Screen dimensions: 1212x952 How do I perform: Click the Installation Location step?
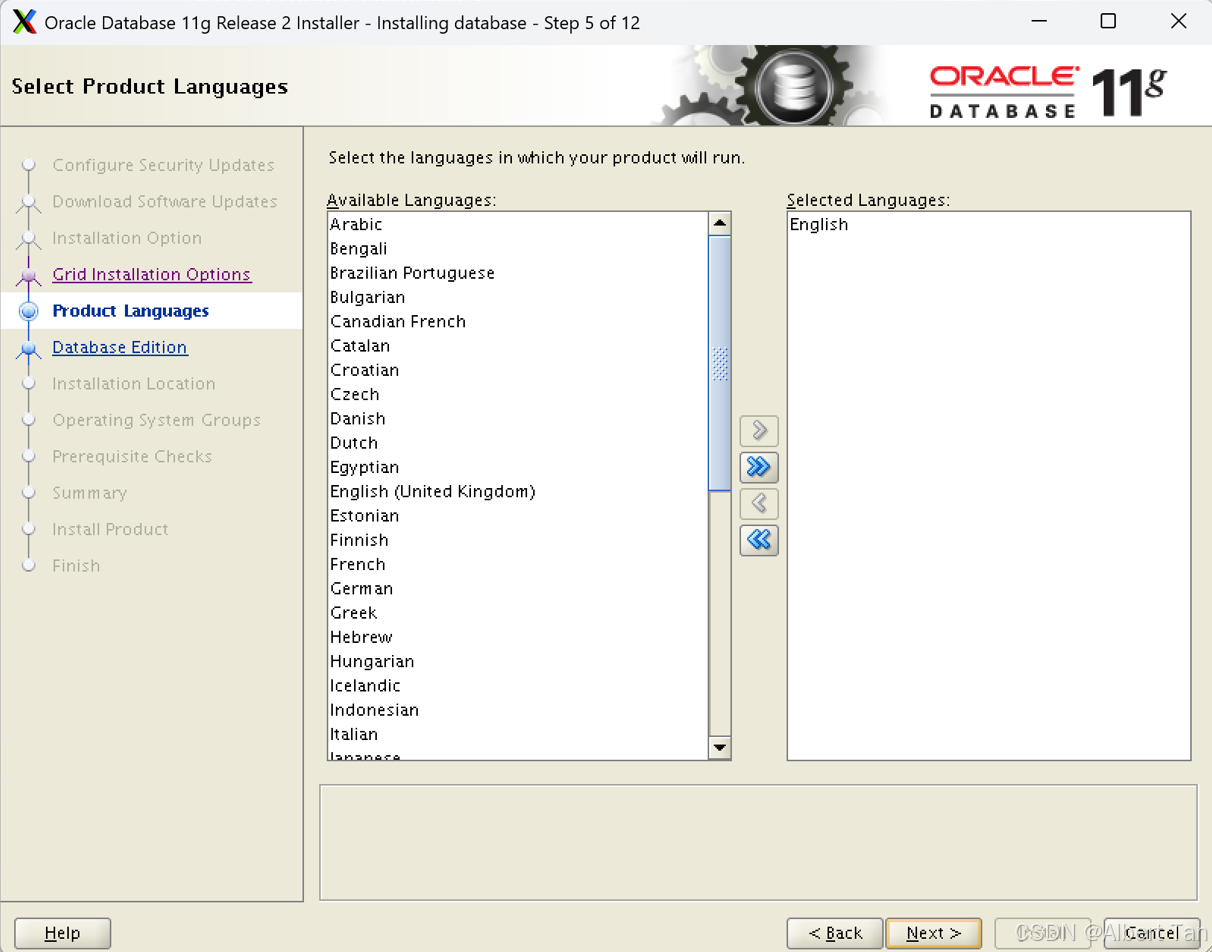click(134, 384)
